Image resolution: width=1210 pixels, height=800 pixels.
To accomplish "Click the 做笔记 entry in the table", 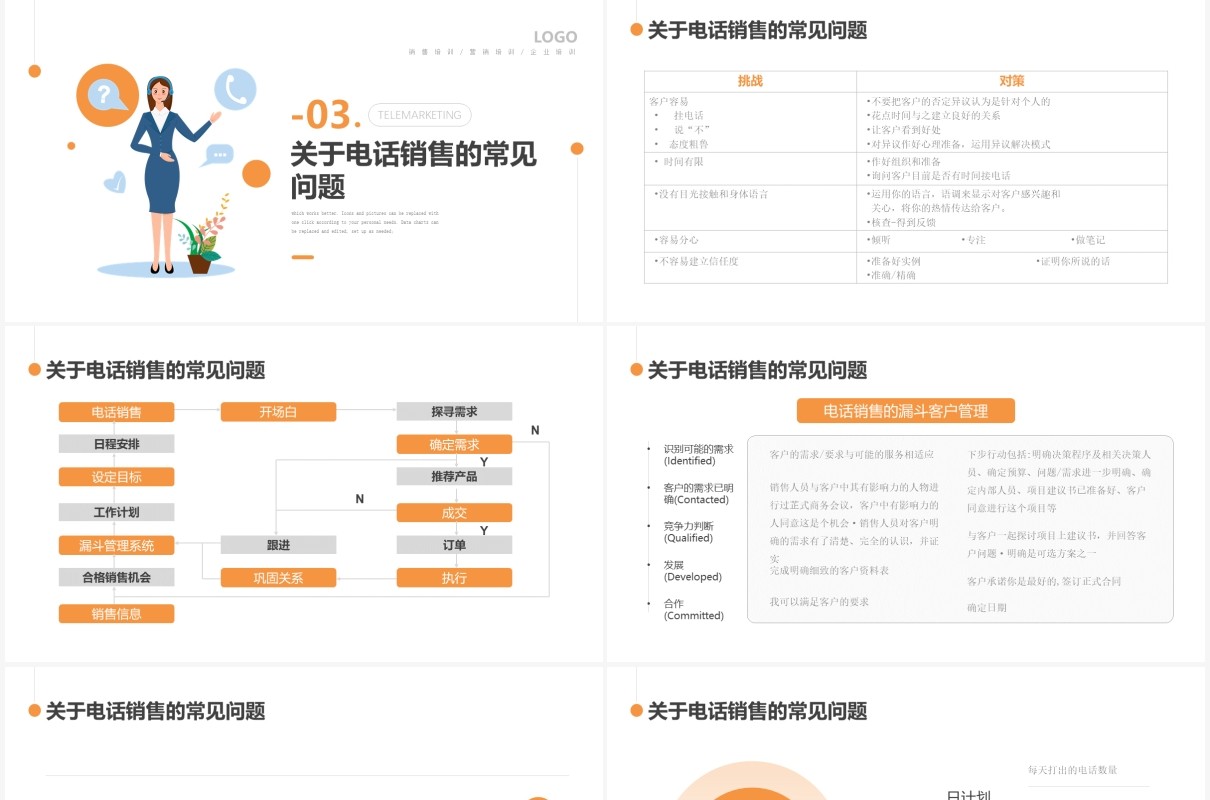I will [x=1088, y=240].
